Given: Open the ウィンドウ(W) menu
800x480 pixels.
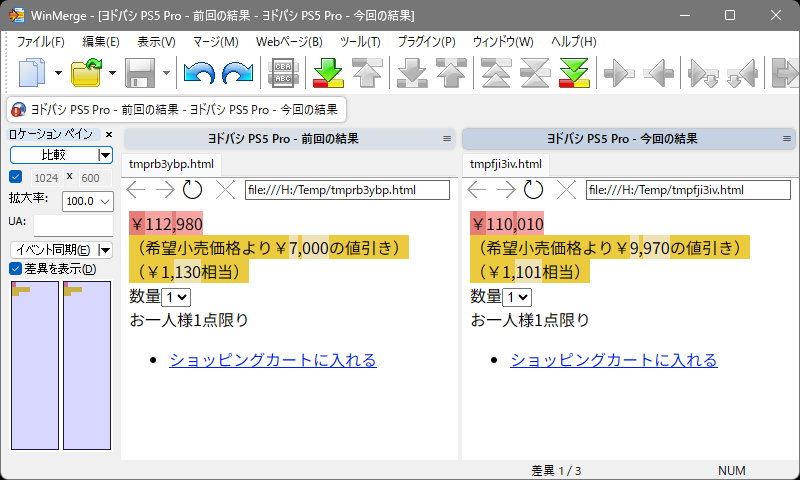Looking at the screenshot, I should click(503, 42).
